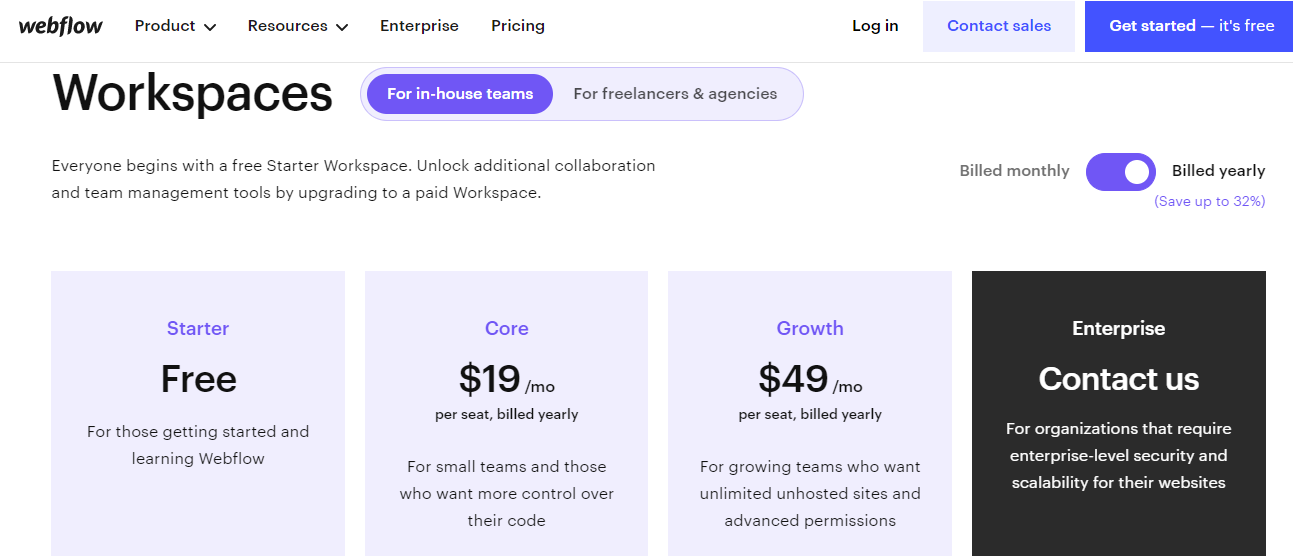This screenshot has width=1293, height=556.
Task: Choose the Billed yearly label
Action: (x=1218, y=171)
